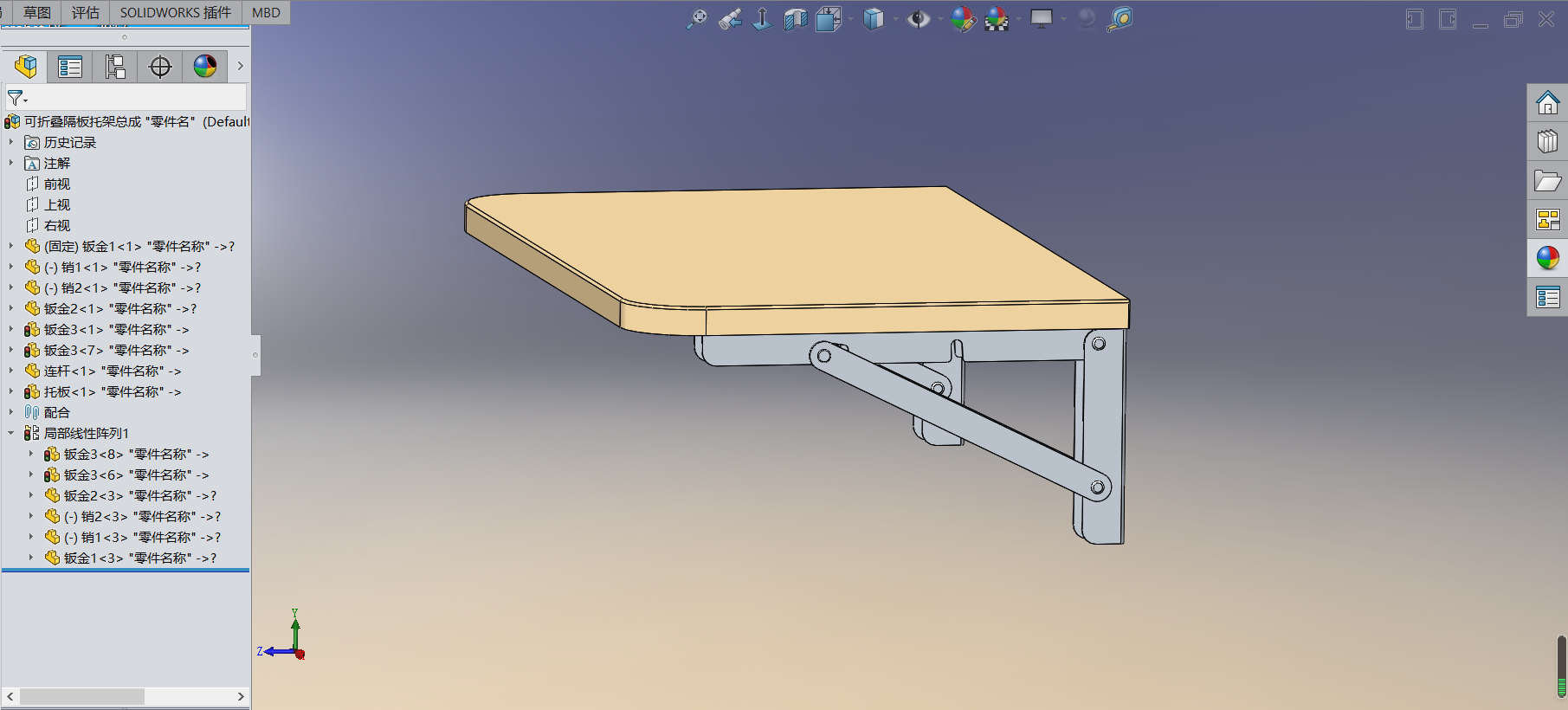Viewport: 1568px width, 710px height.
Task: Click the Hide/Show Items eye icon
Action: (x=918, y=19)
